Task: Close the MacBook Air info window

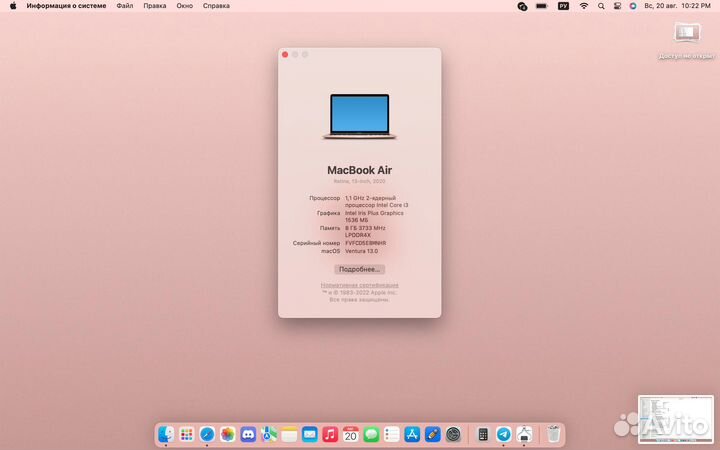Action: (x=285, y=55)
